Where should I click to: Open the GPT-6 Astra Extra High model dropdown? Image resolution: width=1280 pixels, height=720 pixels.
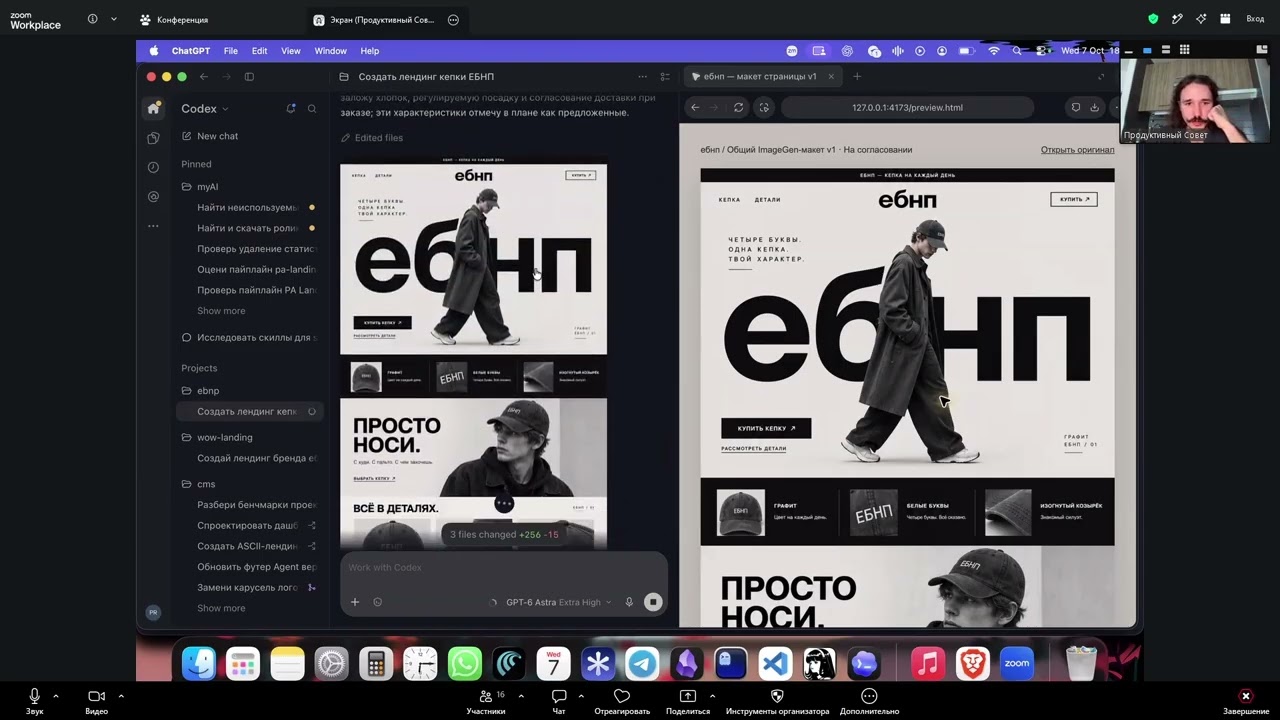[558, 602]
